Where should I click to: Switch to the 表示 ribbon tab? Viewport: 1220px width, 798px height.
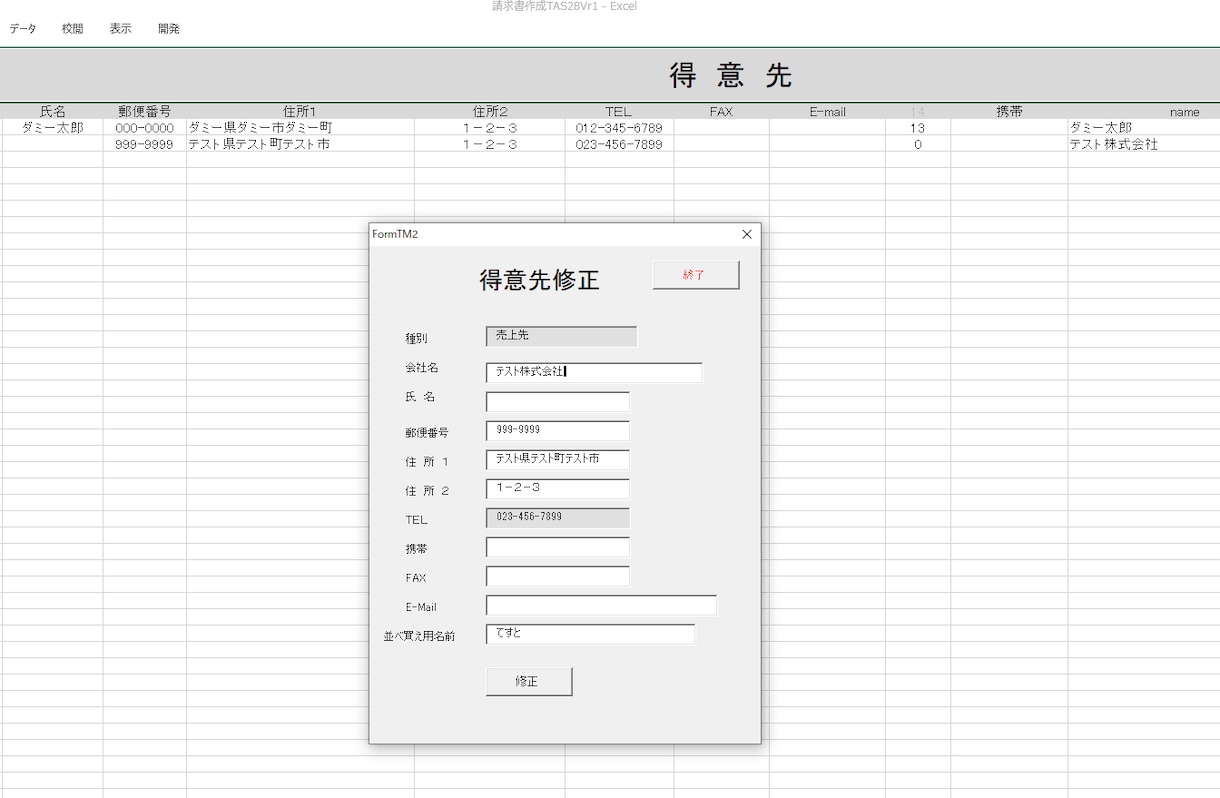pyautogui.click(x=121, y=29)
